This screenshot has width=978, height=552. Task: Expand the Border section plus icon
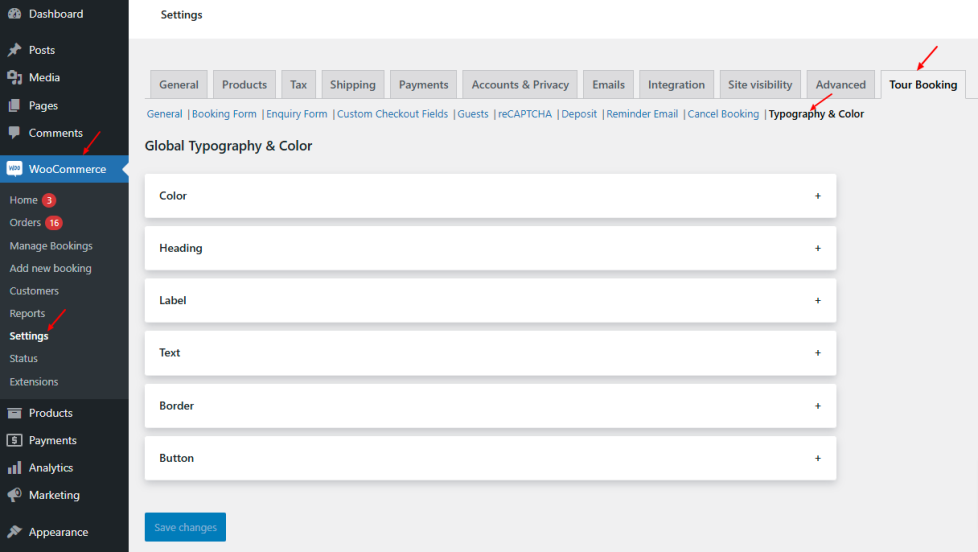click(817, 406)
